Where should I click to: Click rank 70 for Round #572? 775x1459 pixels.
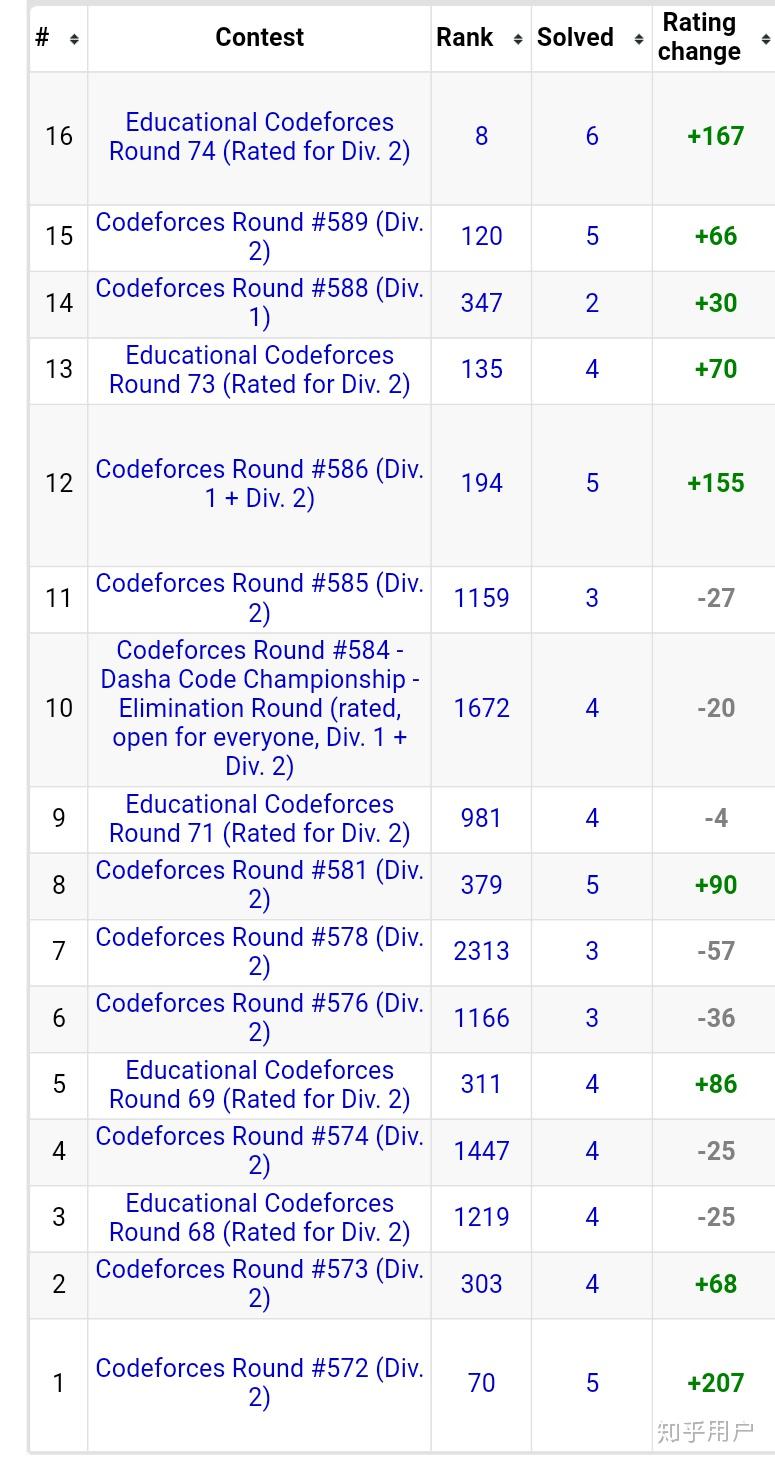point(481,1383)
